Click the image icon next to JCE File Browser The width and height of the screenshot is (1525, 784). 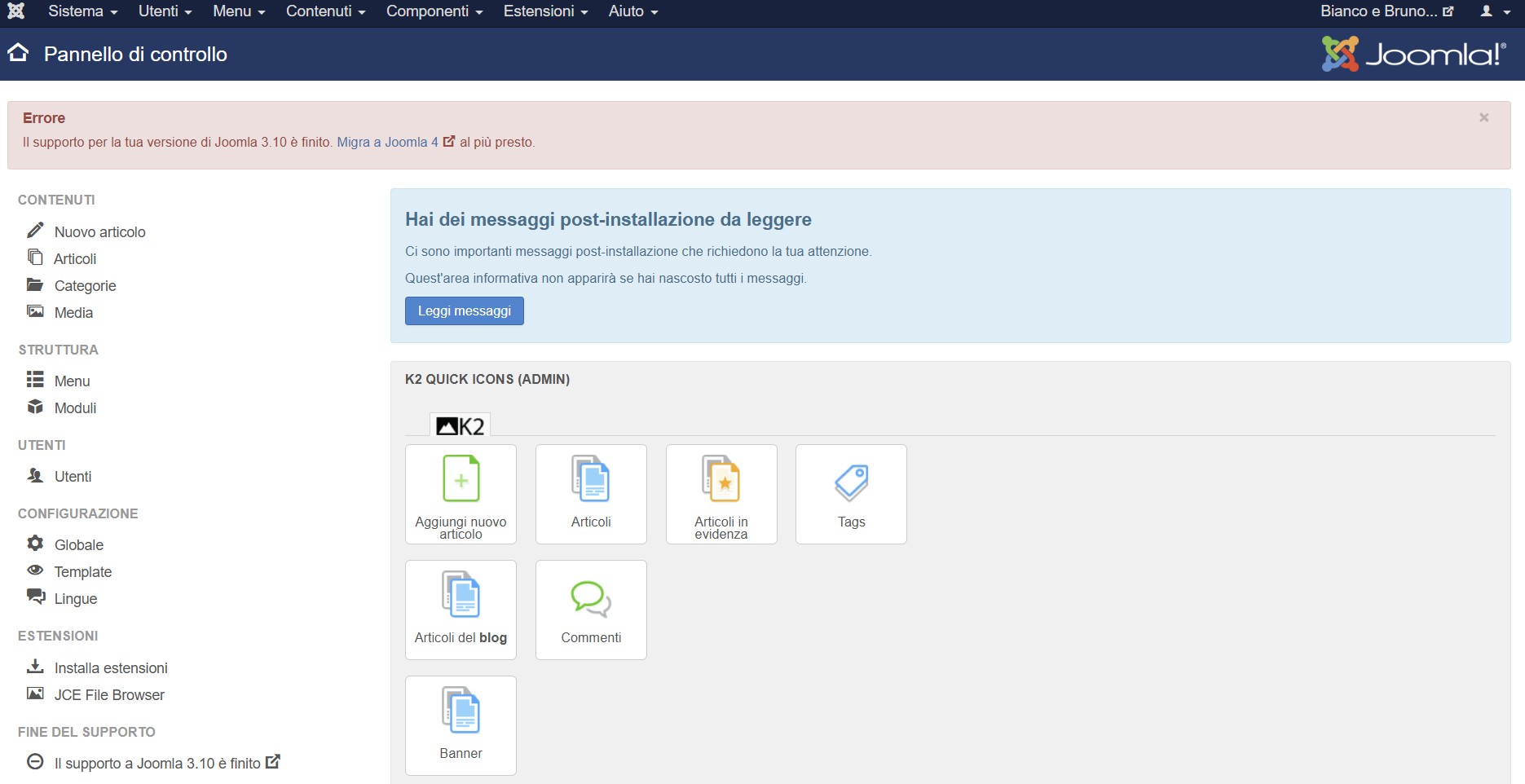35,694
